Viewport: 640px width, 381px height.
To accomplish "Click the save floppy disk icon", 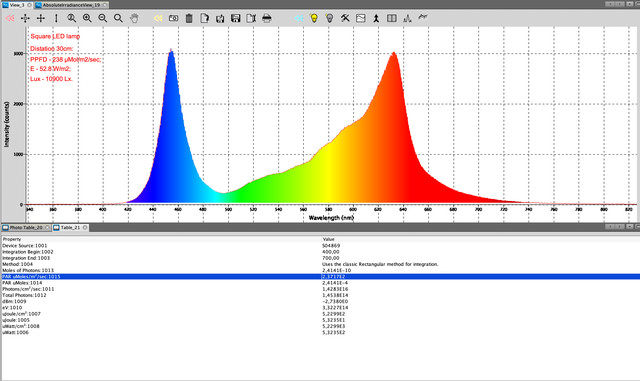I will coord(236,18).
